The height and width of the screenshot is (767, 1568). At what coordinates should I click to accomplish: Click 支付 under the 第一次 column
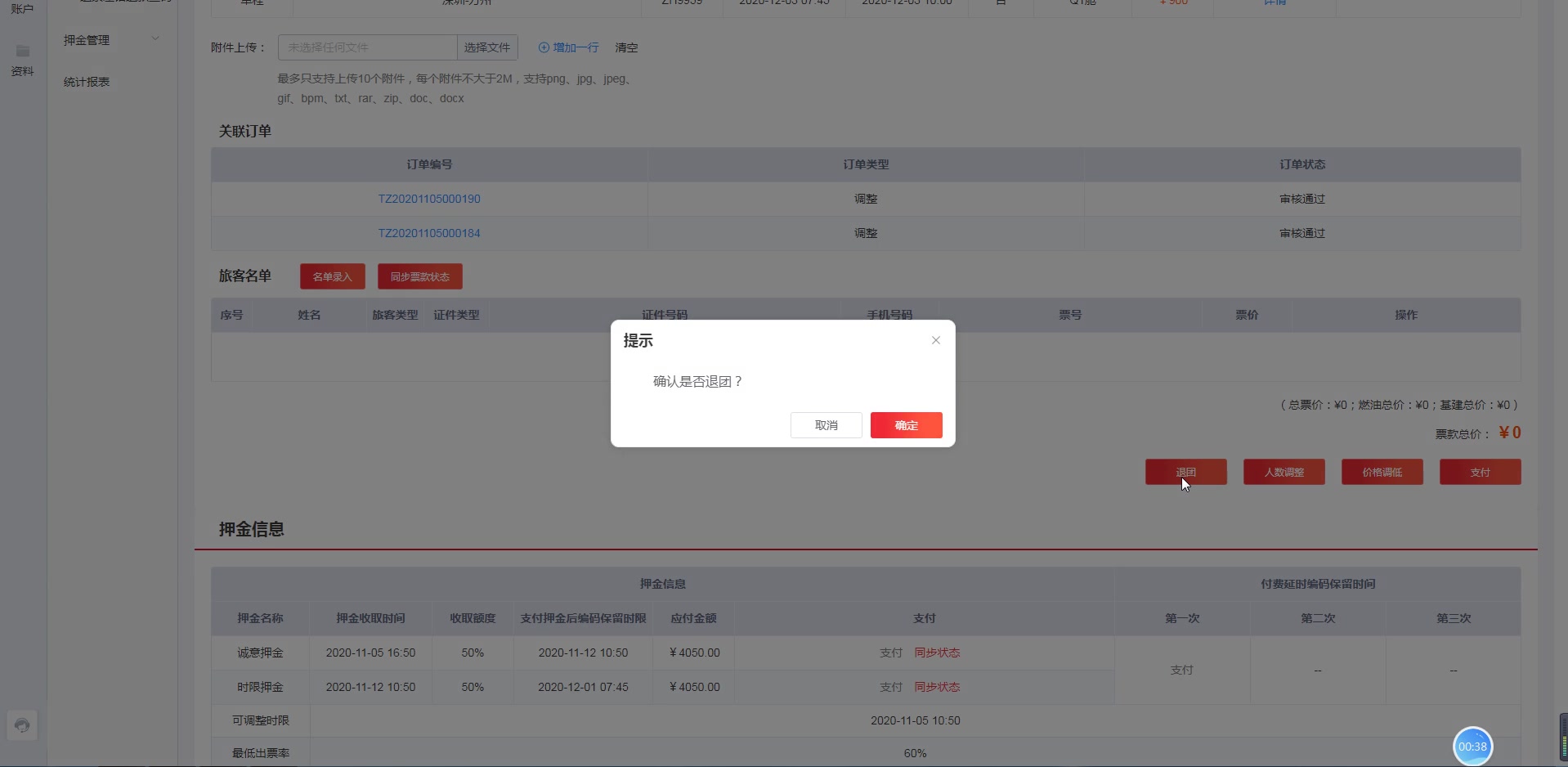tap(1182, 670)
